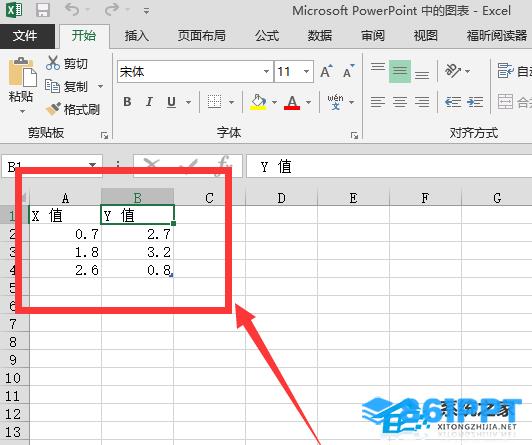Click the Orientation text angle icon
The width and height of the screenshot is (532, 445).
[x=453, y=71]
